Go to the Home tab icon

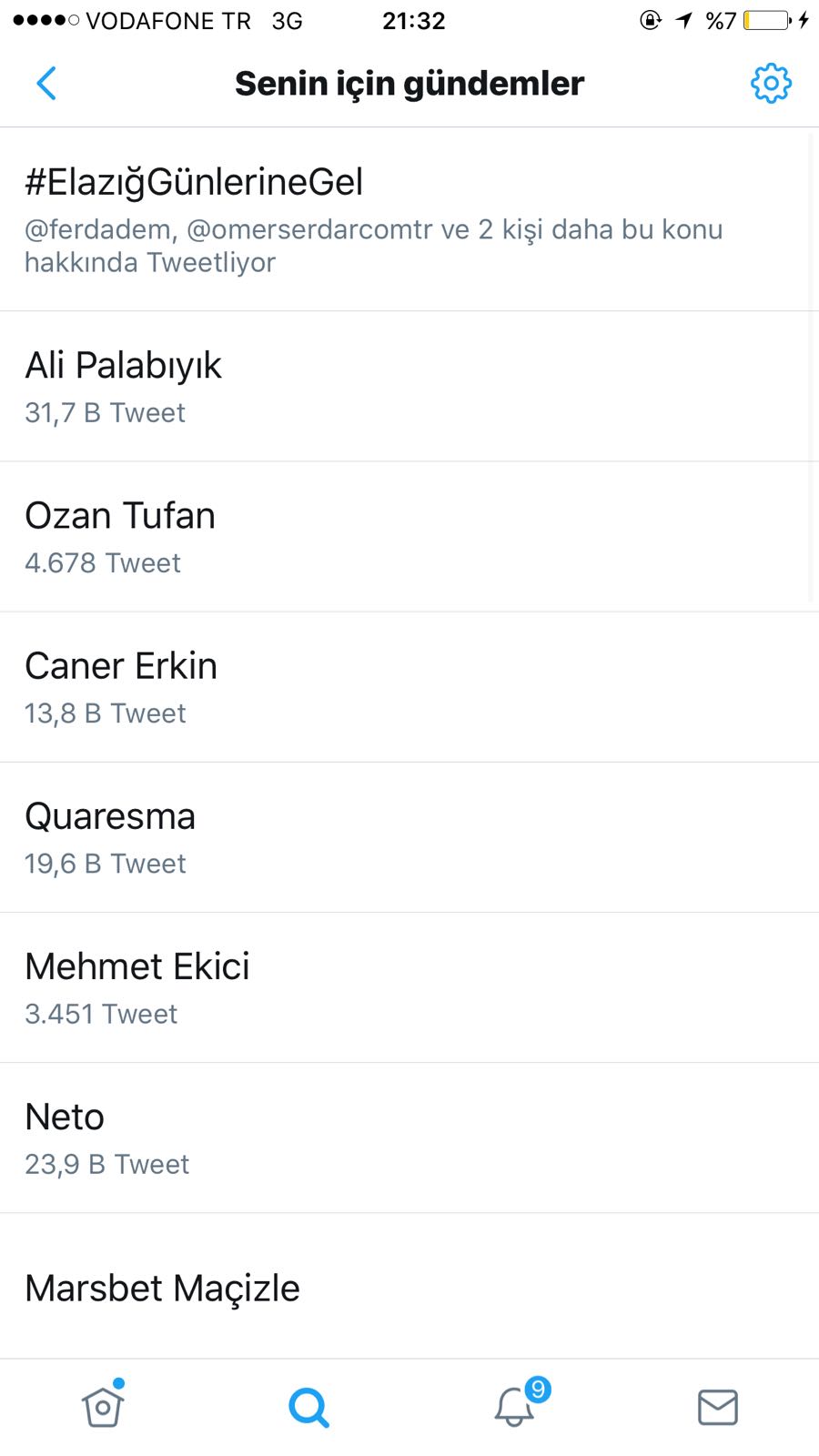click(103, 1406)
